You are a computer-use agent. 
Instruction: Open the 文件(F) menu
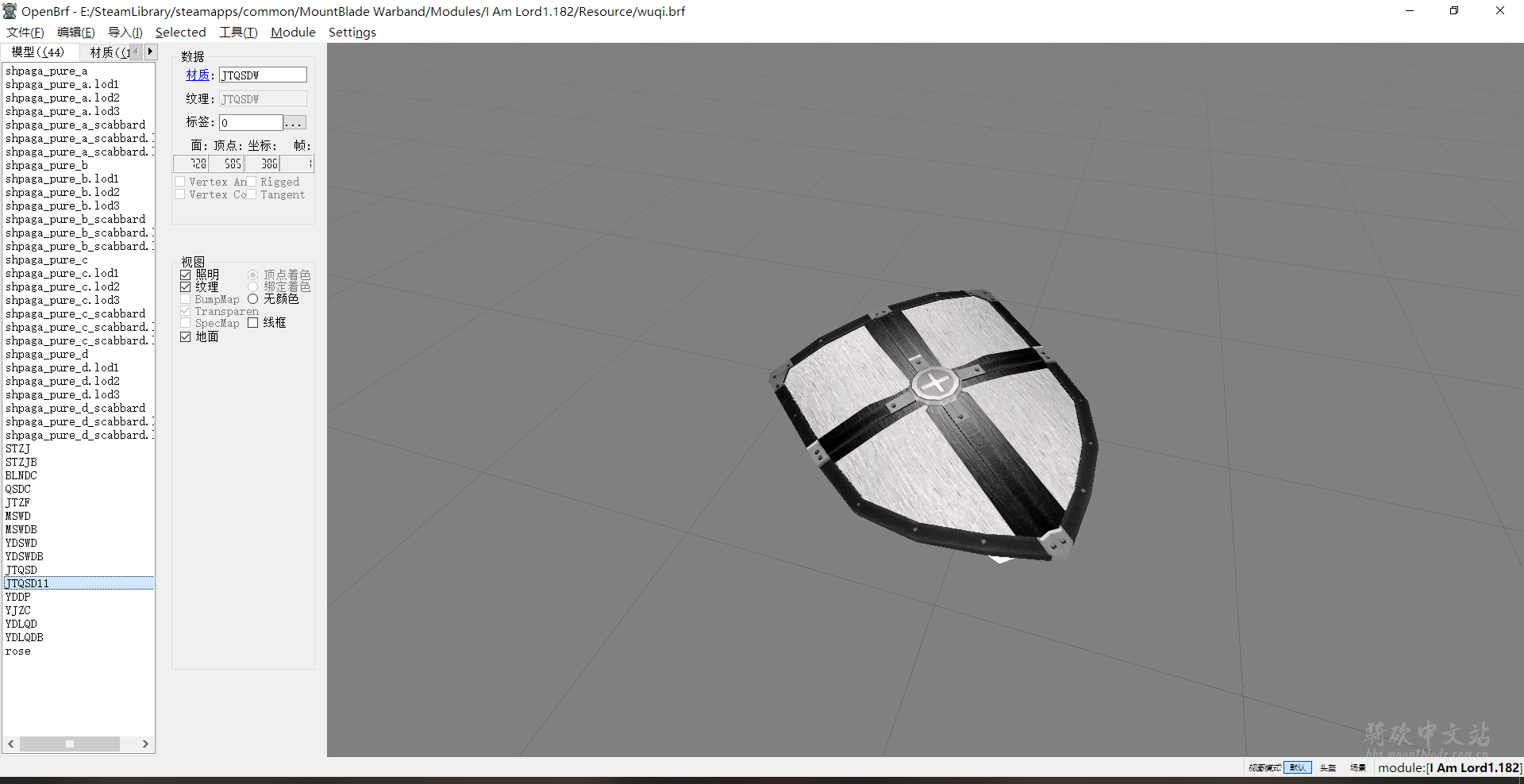tap(25, 33)
